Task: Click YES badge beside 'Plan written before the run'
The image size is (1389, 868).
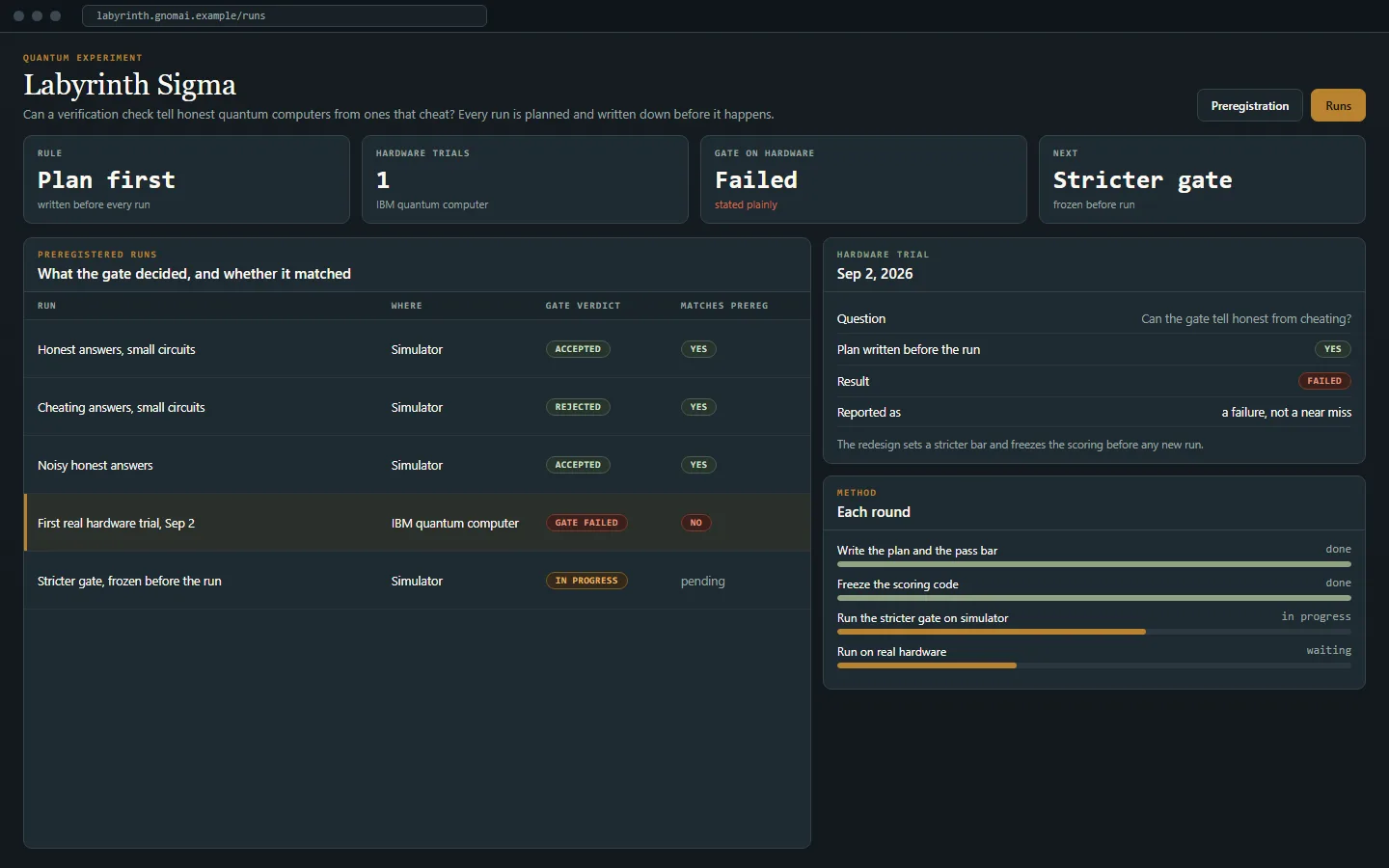Action: tap(1333, 349)
